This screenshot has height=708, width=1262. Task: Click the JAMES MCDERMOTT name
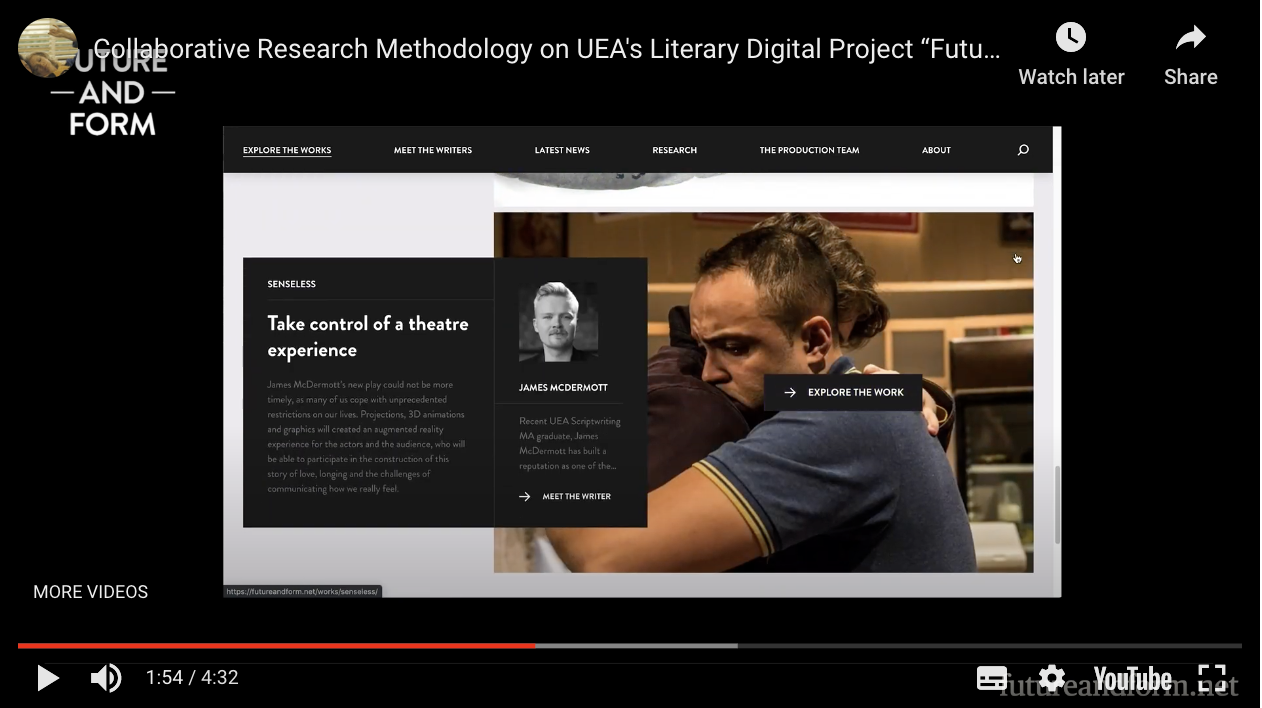(x=563, y=388)
